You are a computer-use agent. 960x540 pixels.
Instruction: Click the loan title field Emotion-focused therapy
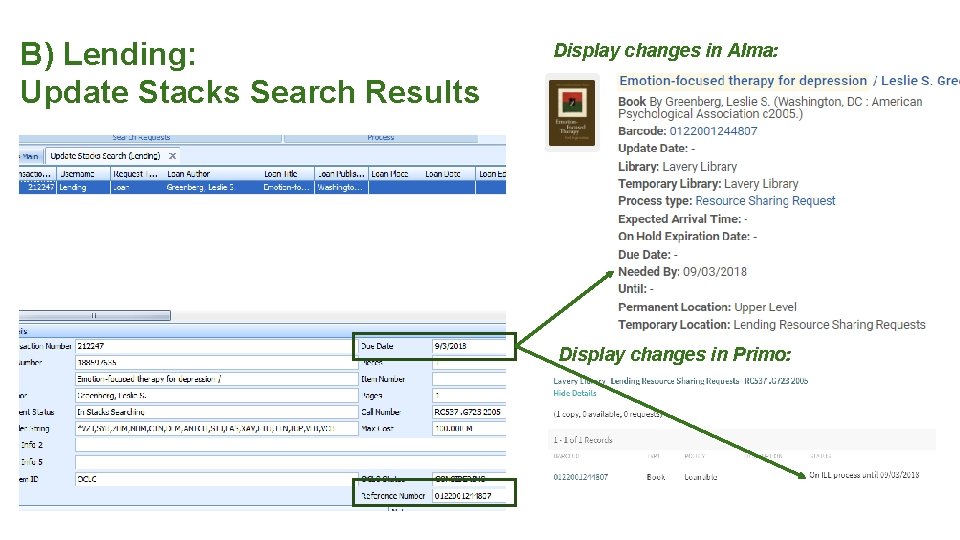tap(216, 379)
